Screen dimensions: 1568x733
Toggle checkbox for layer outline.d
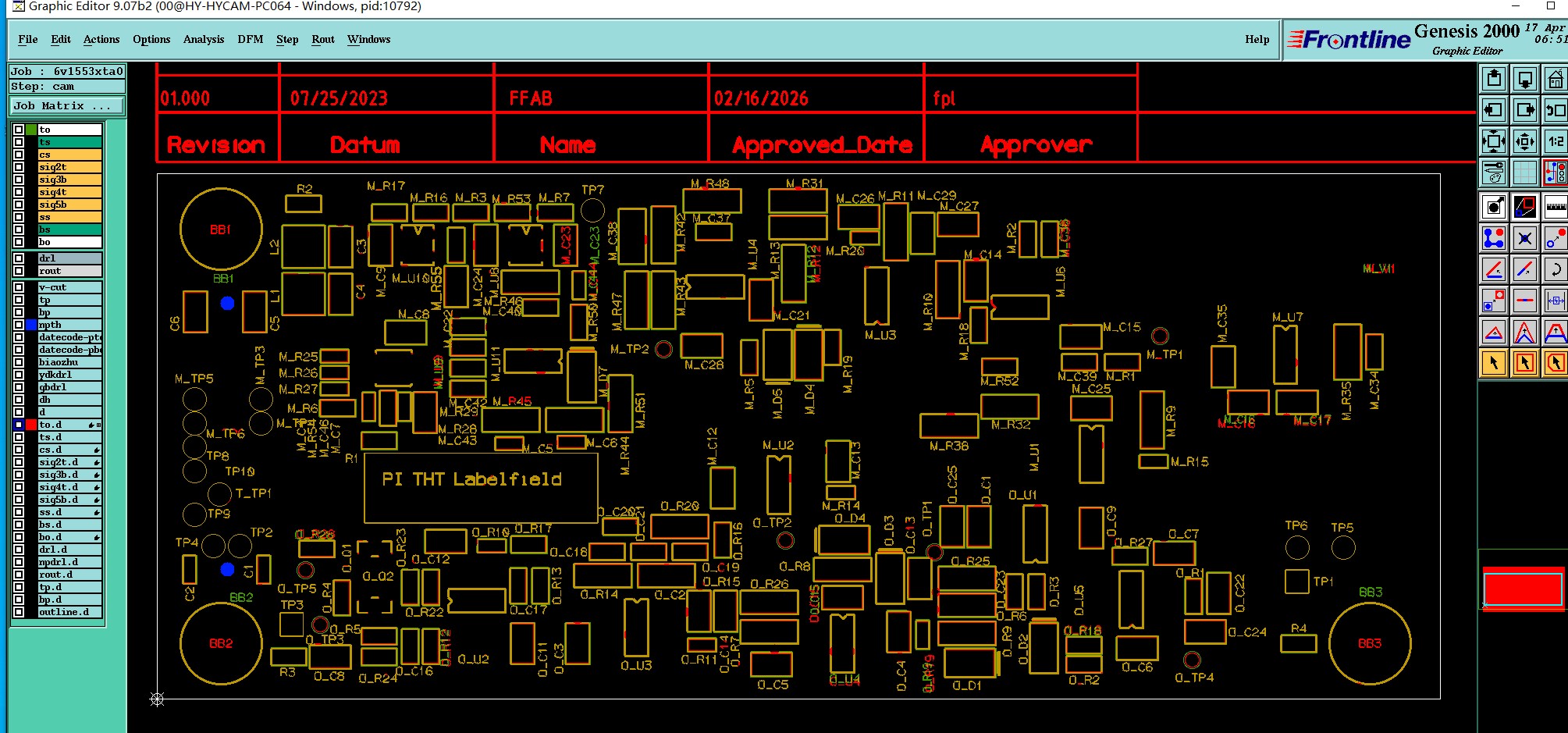(19, 612)
